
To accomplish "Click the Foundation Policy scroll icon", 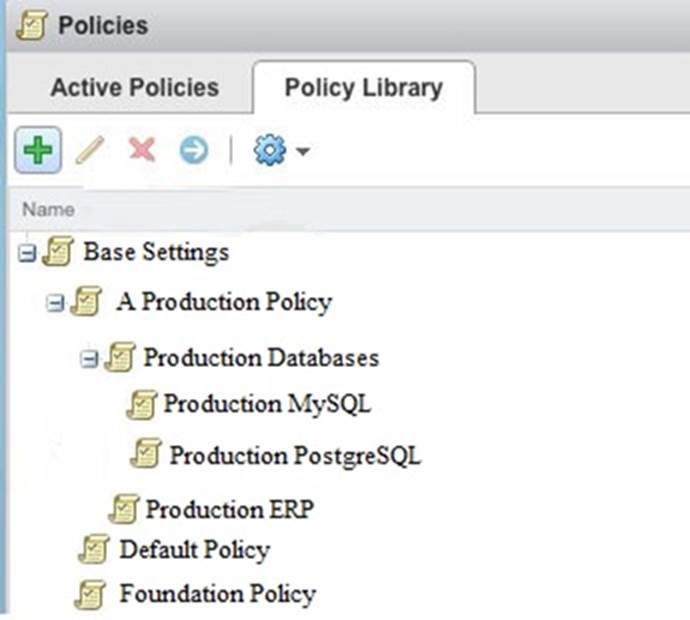I will coord(92,595).
